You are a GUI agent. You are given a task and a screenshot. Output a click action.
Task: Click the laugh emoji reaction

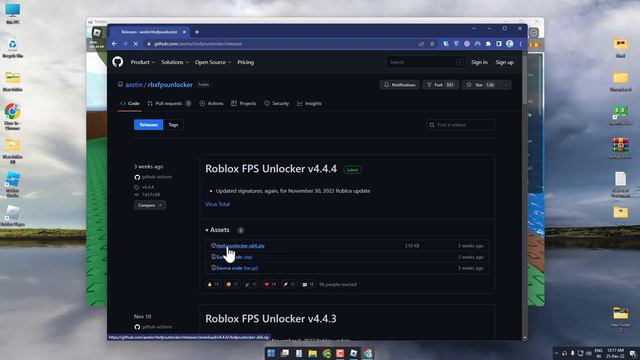(x=232, y=284)
